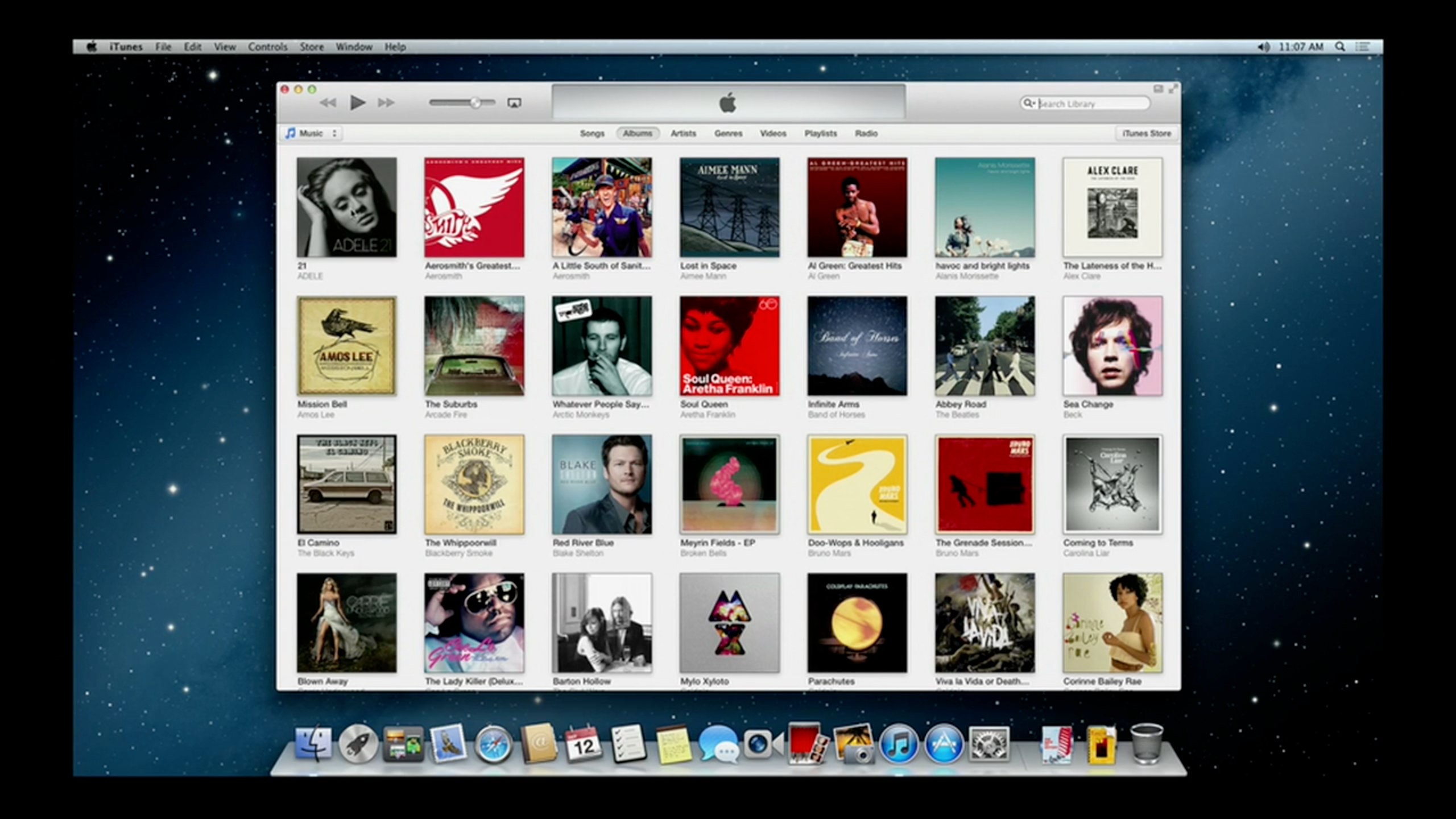Click the 'Mission Bell' album title
This screenshot has width=1456, height=819.
pyautogui.click(x=322, y=404)
